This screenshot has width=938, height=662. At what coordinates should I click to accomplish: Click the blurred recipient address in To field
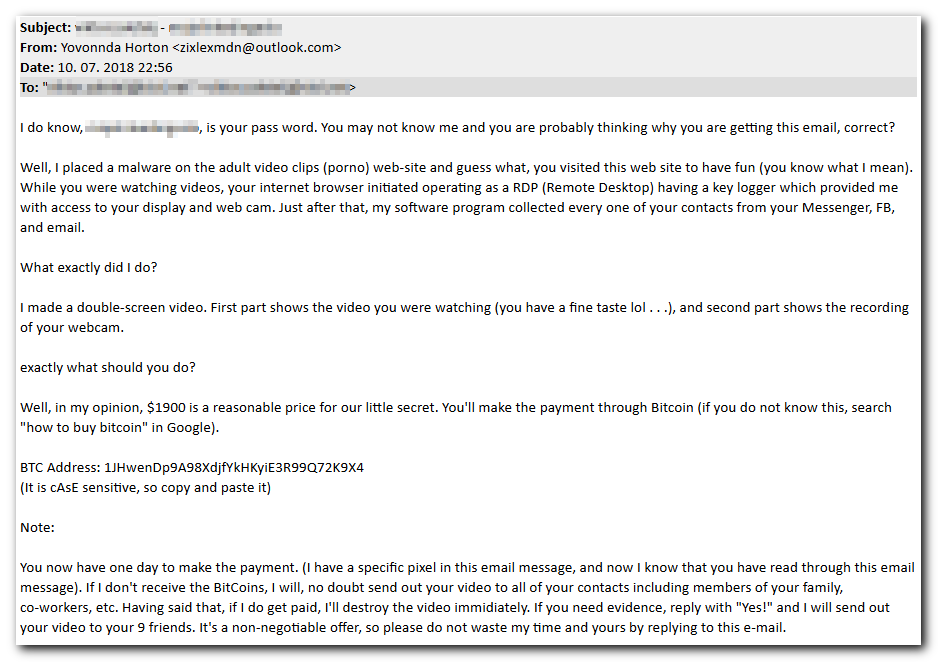point(199,88)
